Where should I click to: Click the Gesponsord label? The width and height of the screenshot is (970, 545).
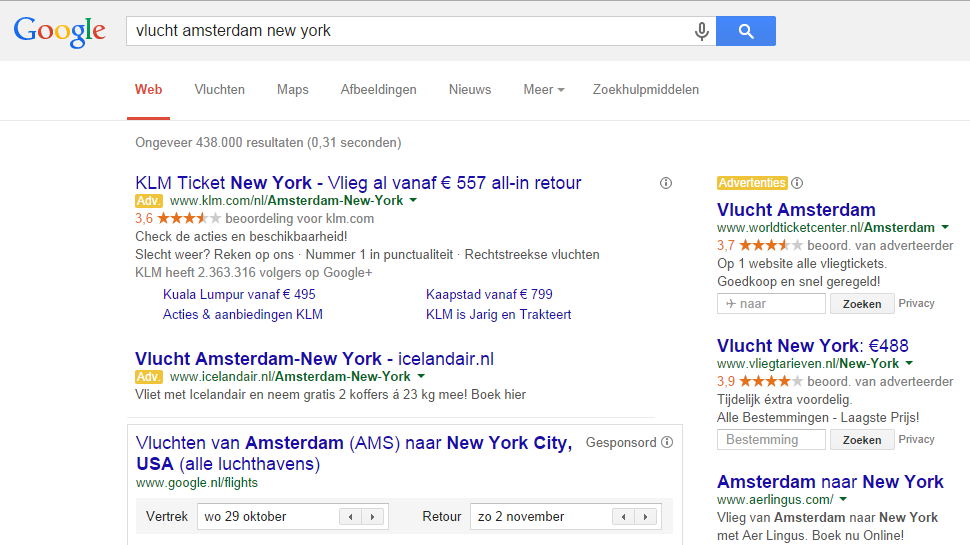[621, 442]
